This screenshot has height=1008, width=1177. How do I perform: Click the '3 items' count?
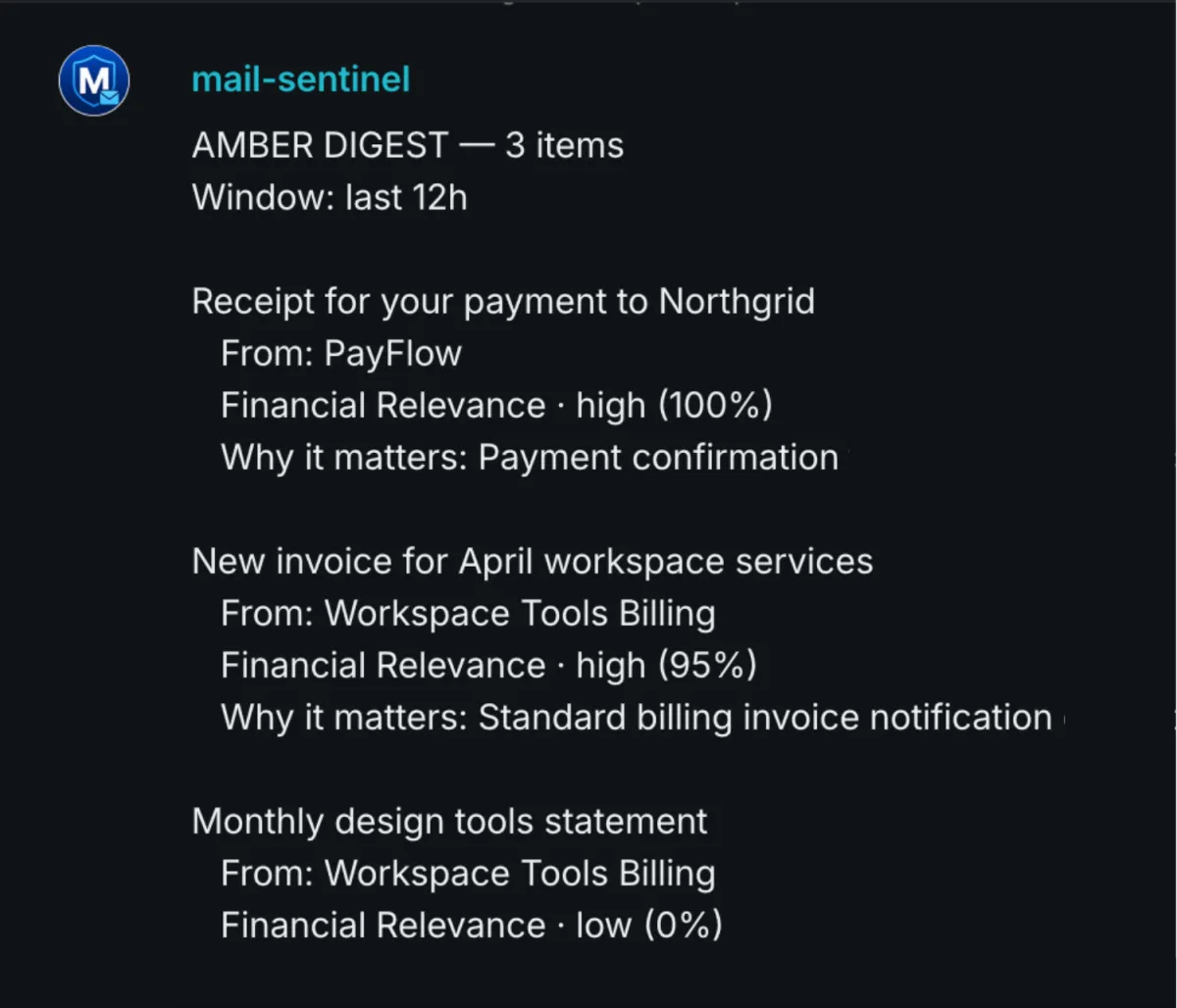(564, 146)
